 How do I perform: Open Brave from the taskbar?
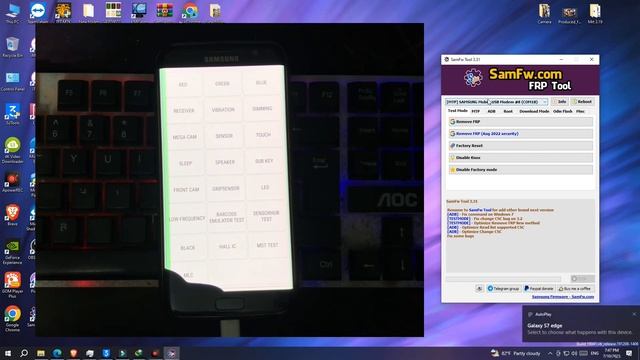(x=73, y=353)
